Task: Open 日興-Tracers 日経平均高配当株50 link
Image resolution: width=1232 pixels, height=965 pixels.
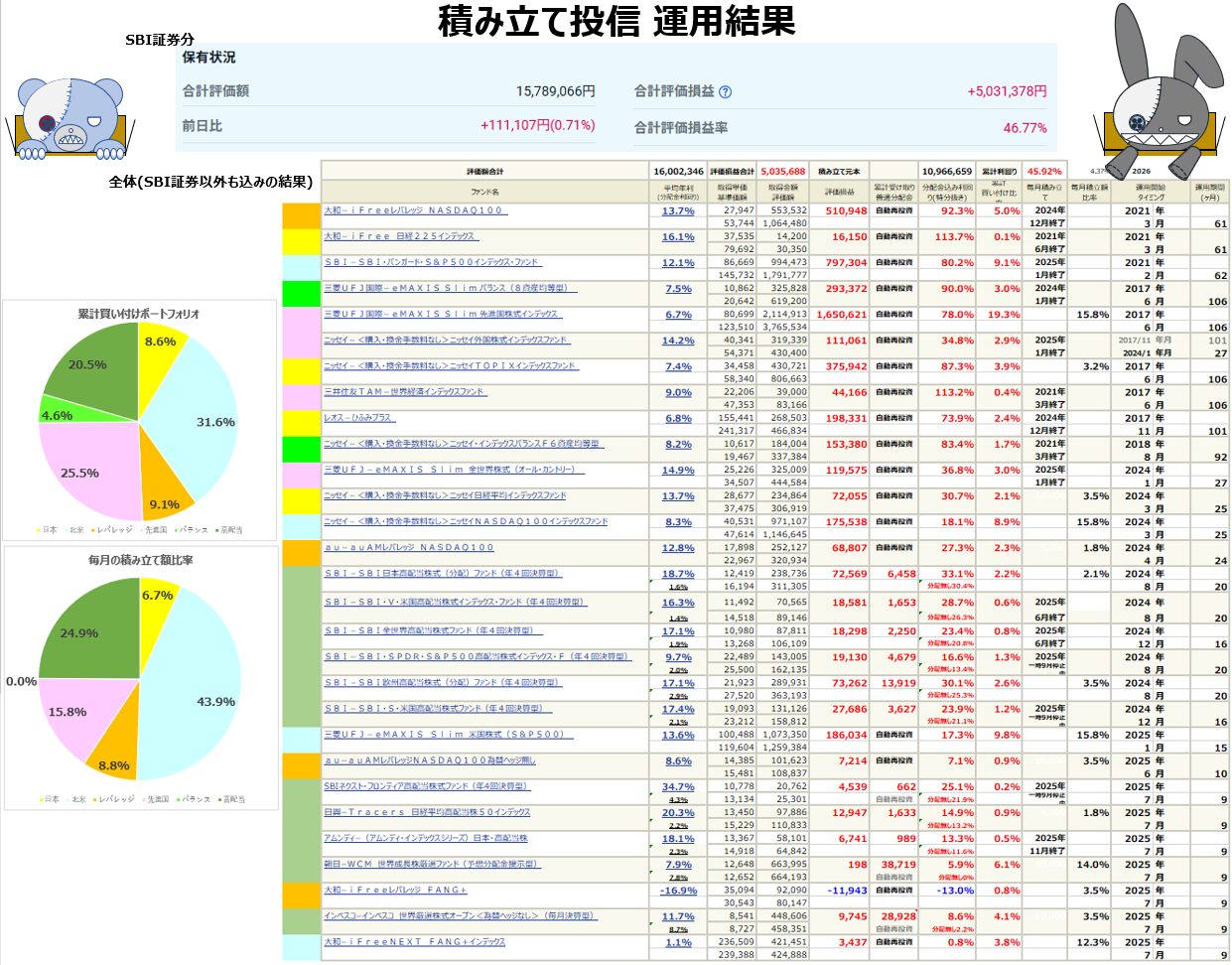Action: pyautogui.click(x=427, y=812)
